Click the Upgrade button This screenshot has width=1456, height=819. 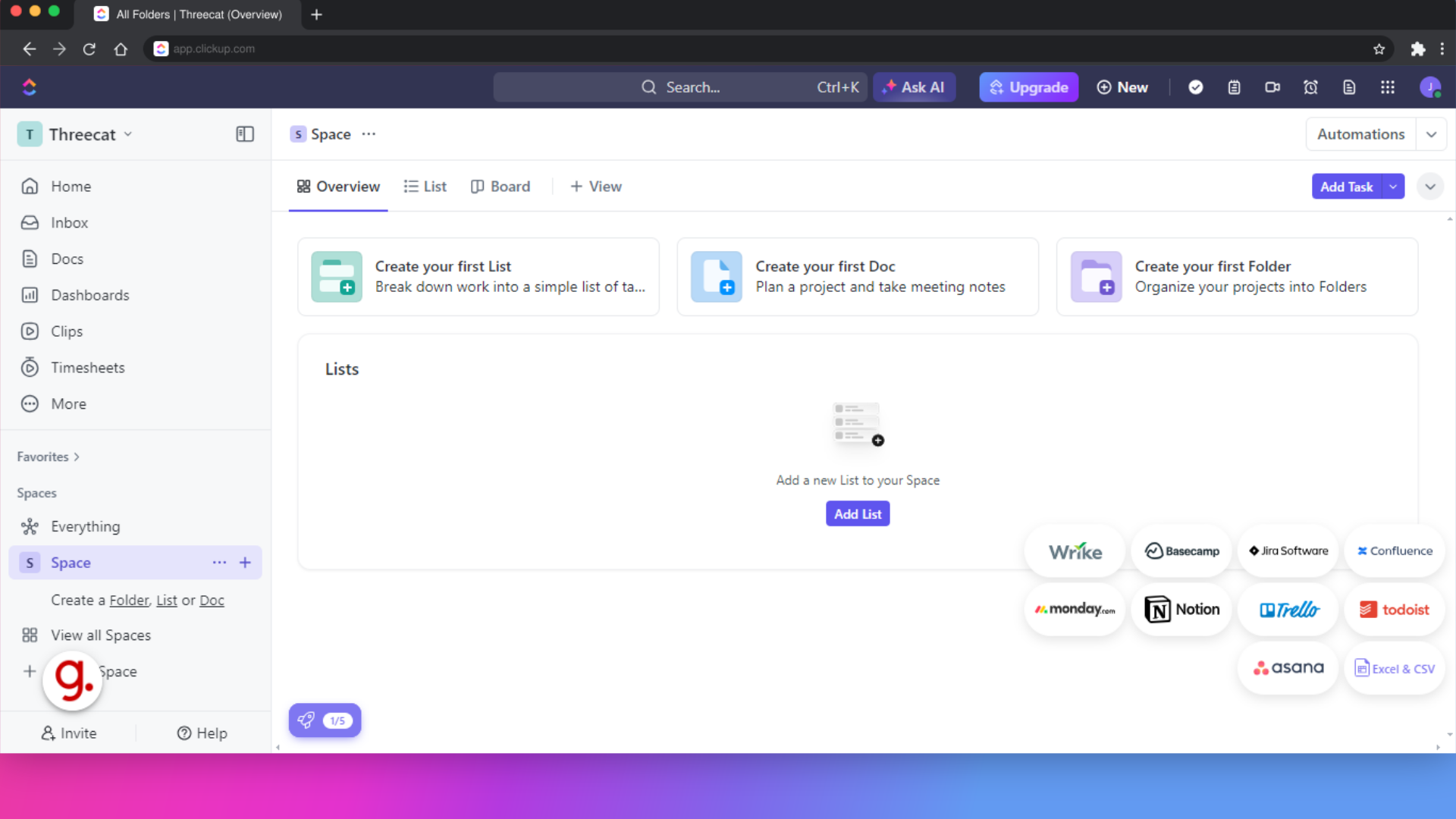(1028, 87)
